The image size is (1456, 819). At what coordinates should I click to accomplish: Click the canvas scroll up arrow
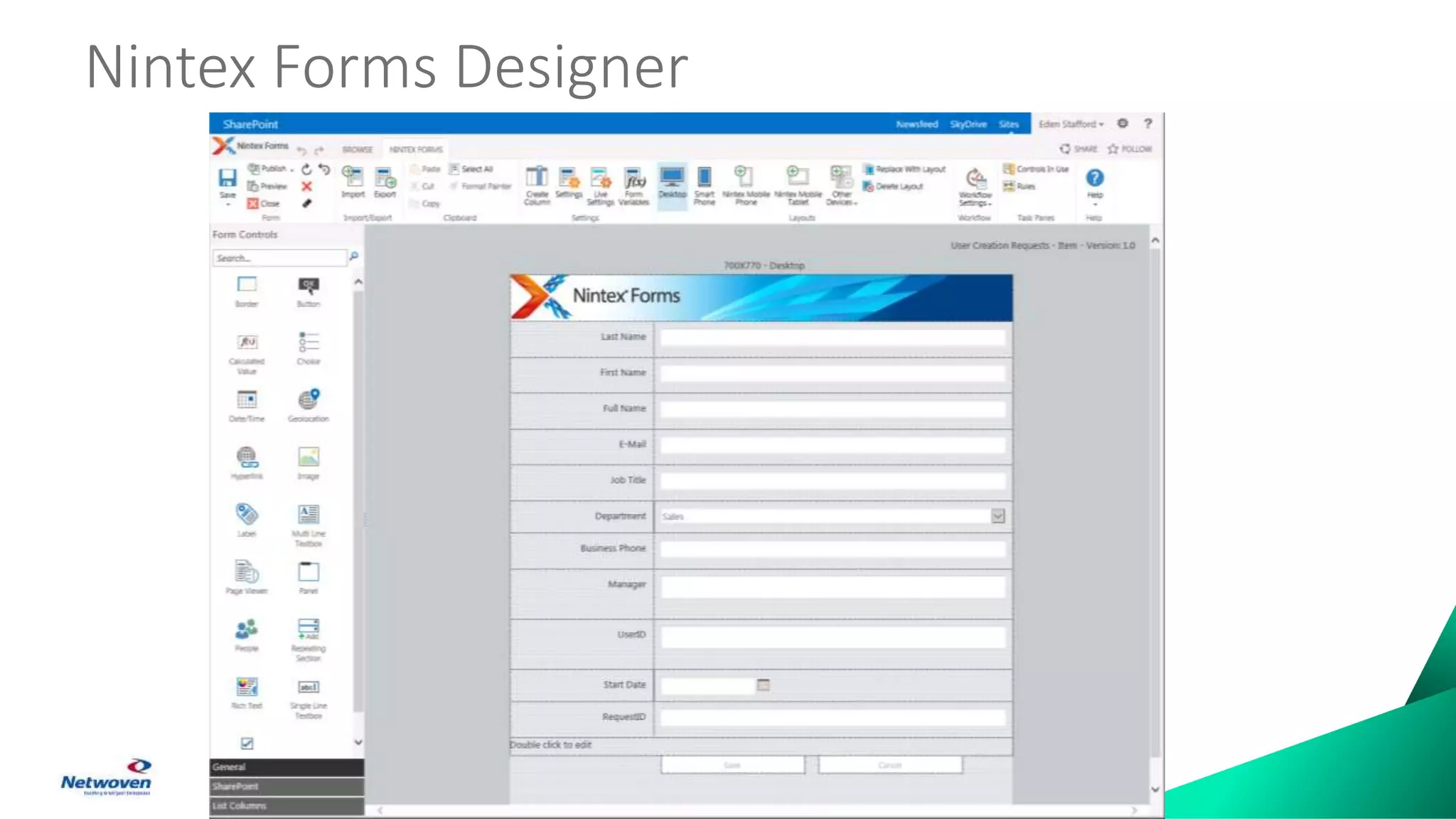(1155, 241)
